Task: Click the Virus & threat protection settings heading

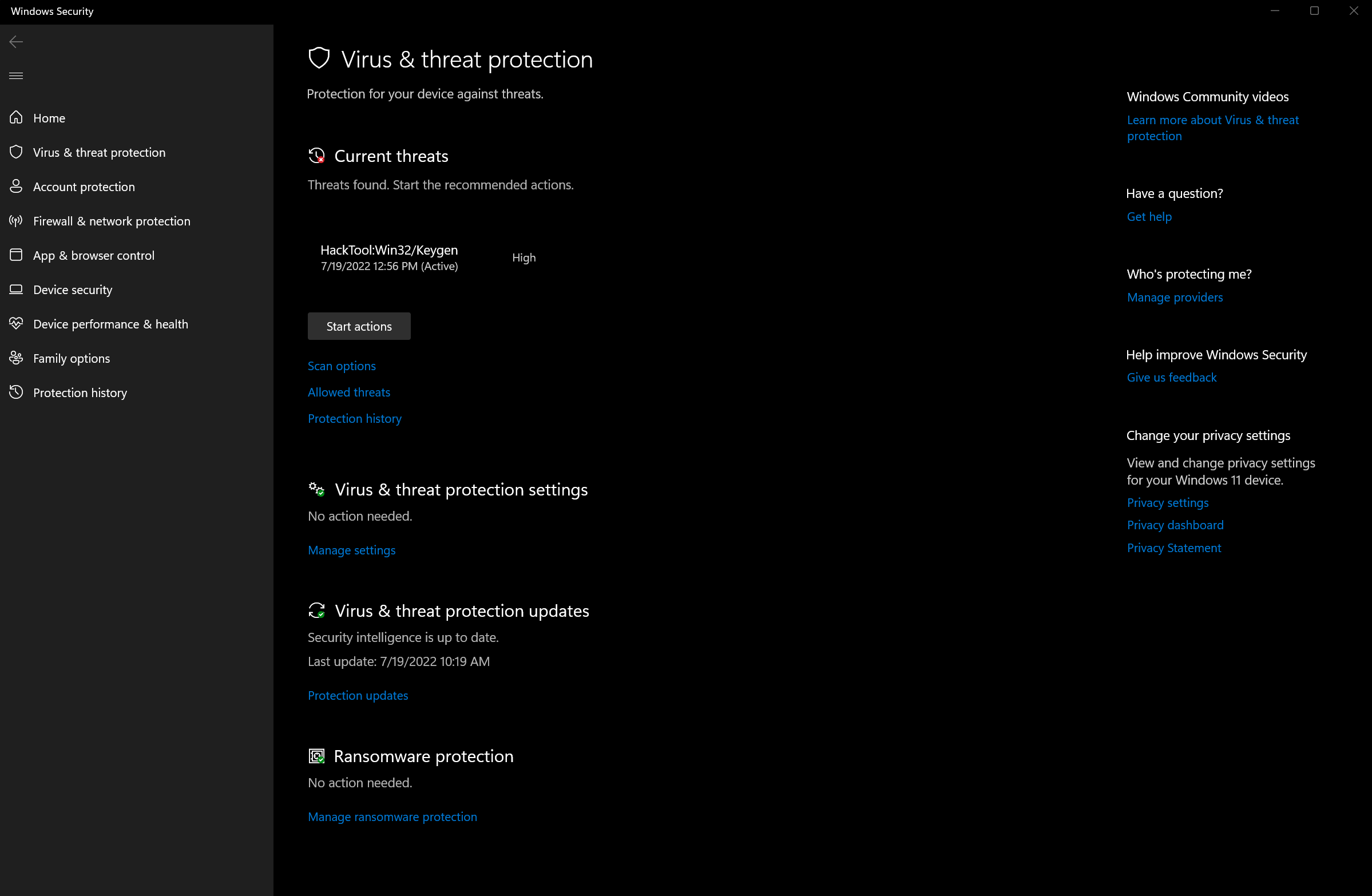Action: tap(461, 490)
